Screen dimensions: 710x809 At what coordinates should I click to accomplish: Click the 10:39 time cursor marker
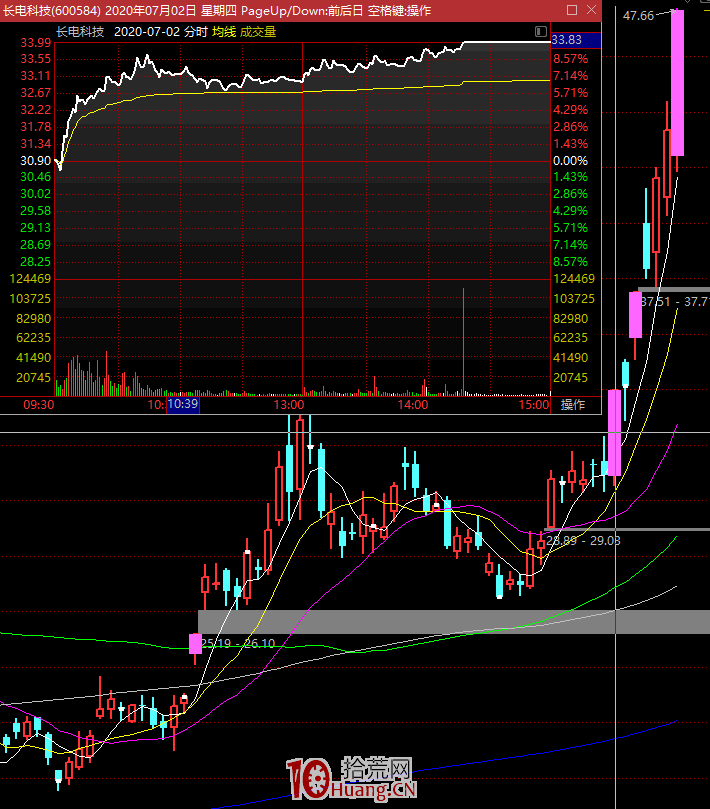coord(182,405)
